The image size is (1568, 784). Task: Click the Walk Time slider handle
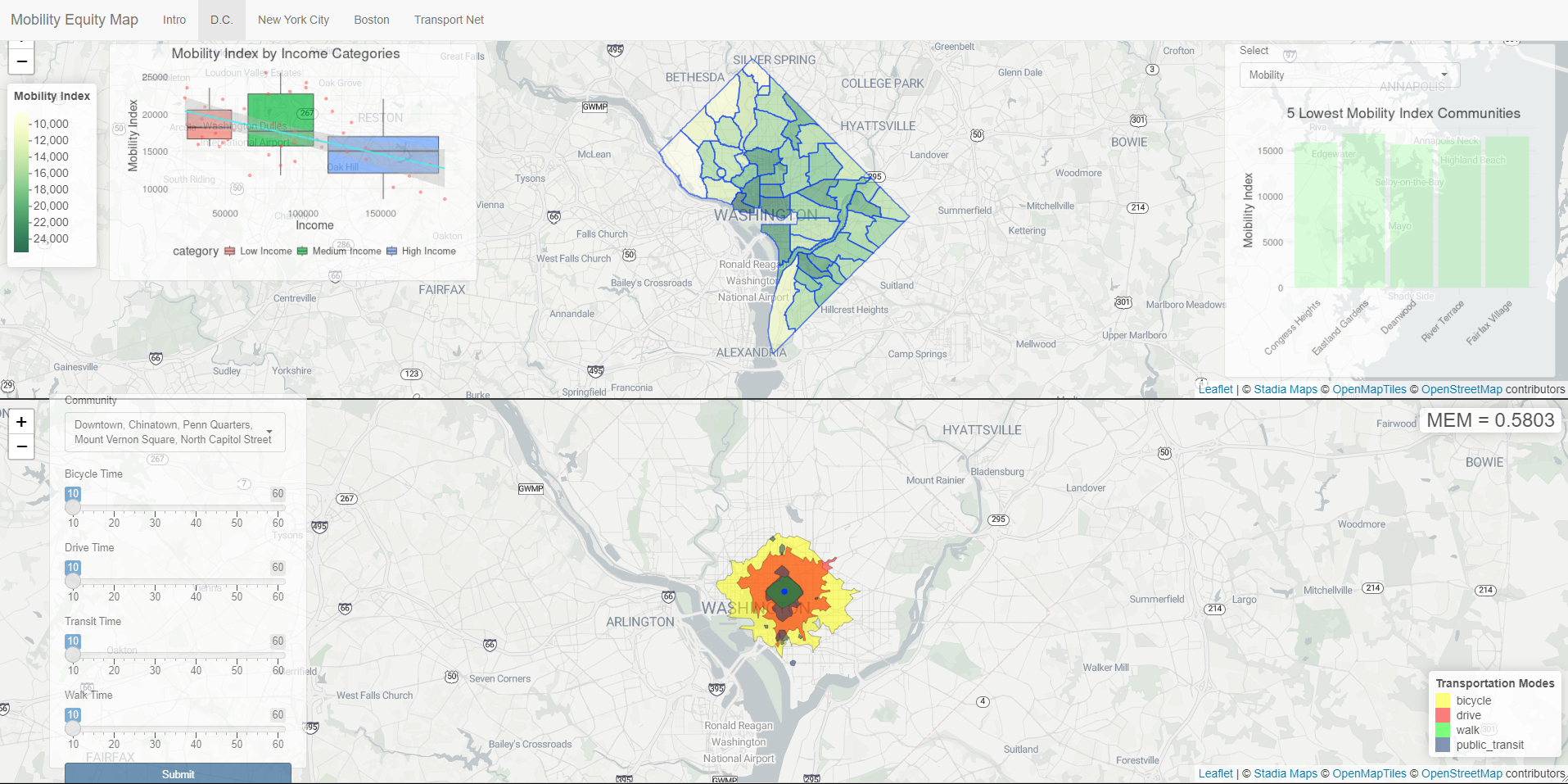coord(73,729)
